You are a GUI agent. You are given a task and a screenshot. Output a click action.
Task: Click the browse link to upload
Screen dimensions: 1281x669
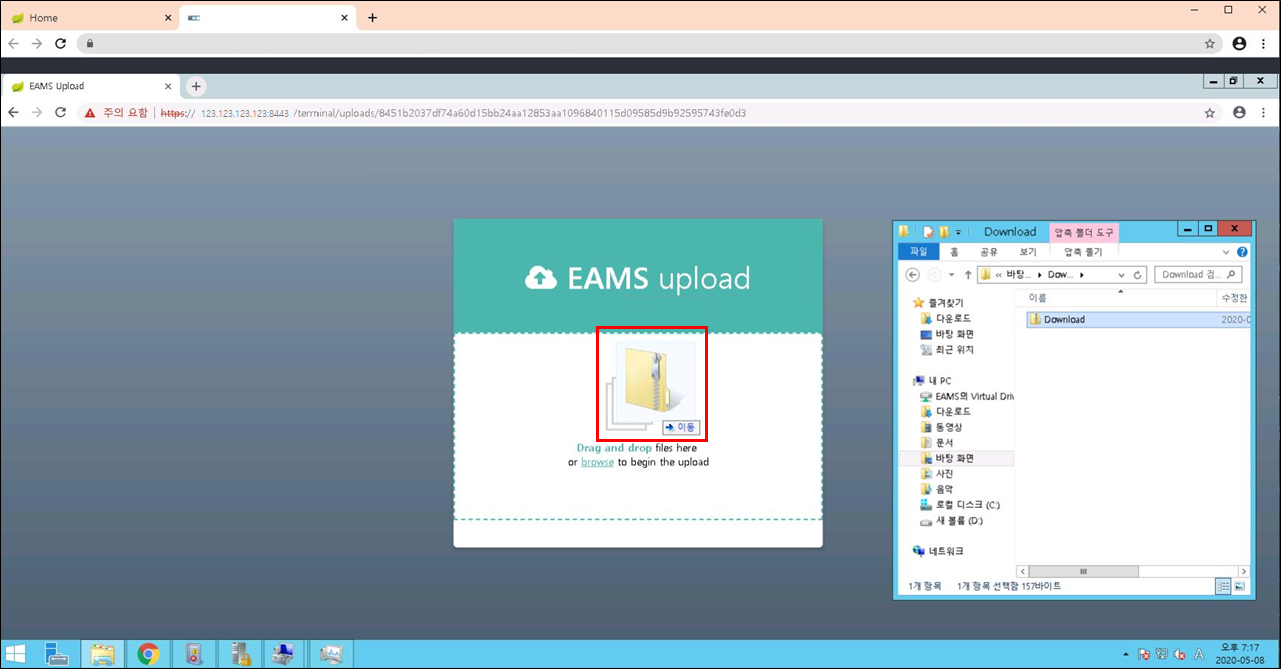point(597,462)
